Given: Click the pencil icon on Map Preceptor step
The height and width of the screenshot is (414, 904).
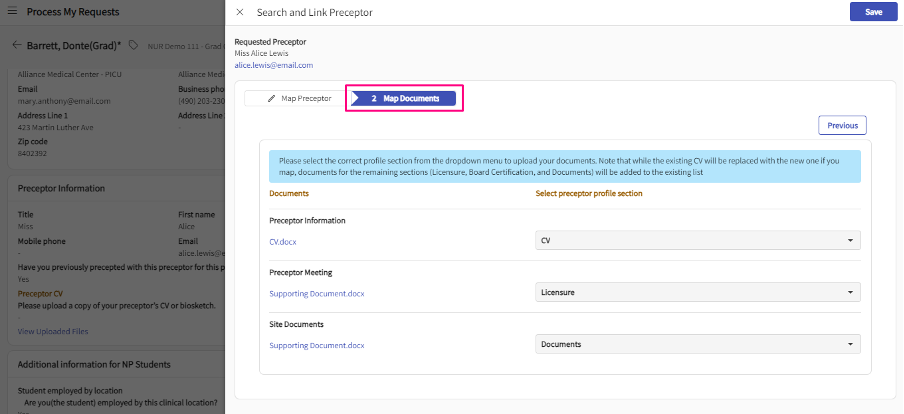Looking at the screenshot, I should [x=269, y=98].
